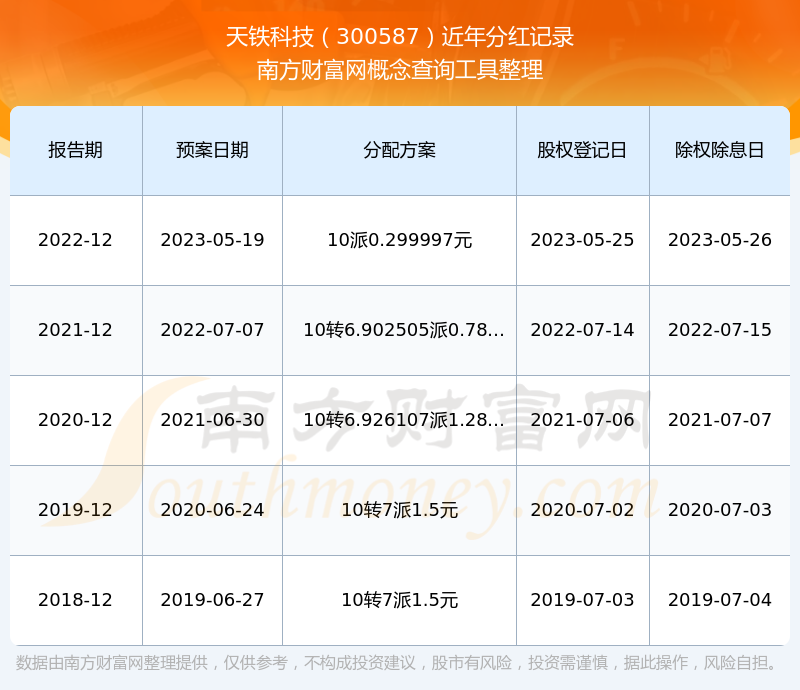Select plan 10转7派1.5元 in 2018-12 row
Screen dimensions: 800x690
[399, 600]
